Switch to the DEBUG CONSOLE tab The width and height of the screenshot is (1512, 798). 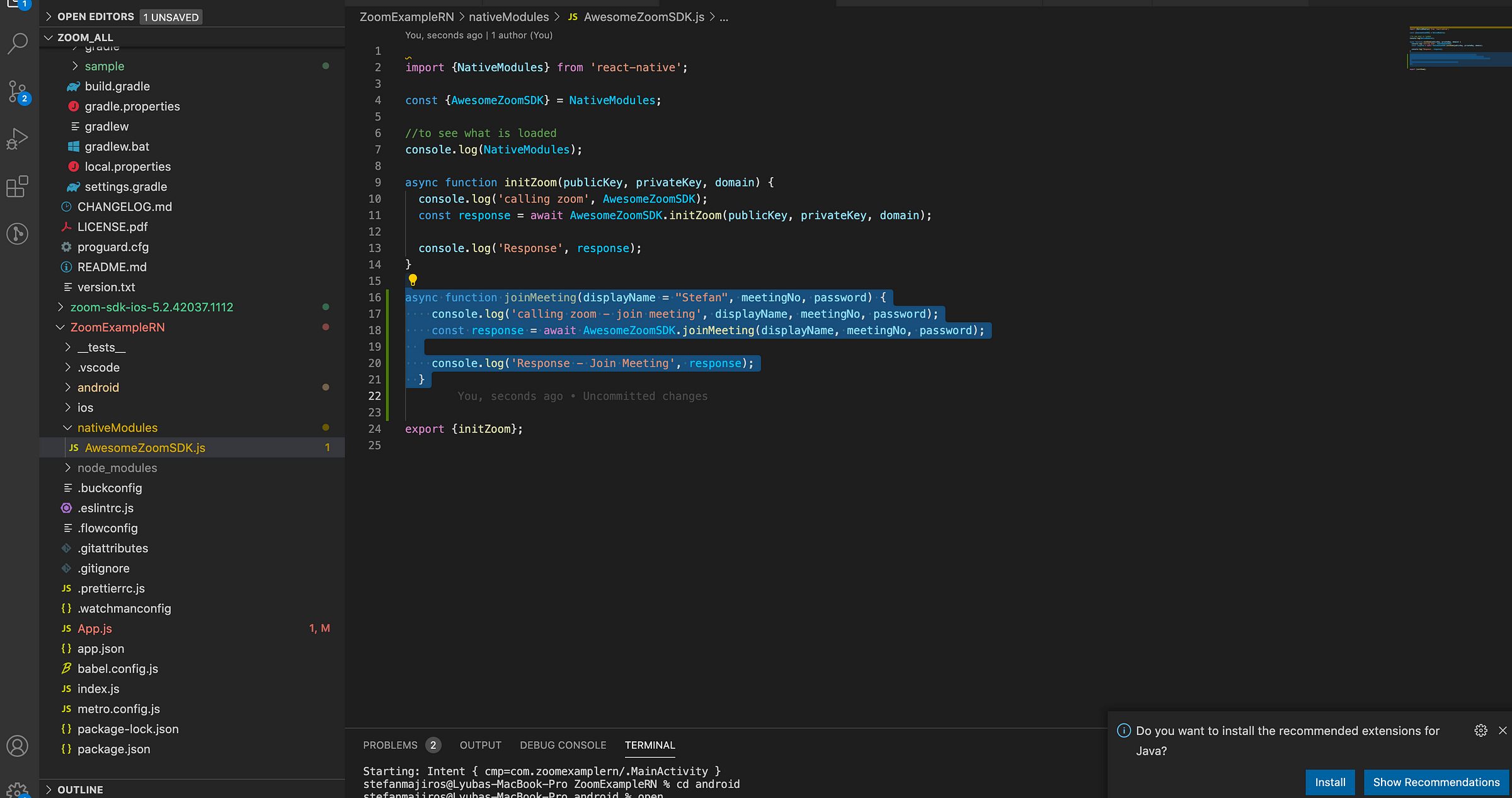(563, 745)
